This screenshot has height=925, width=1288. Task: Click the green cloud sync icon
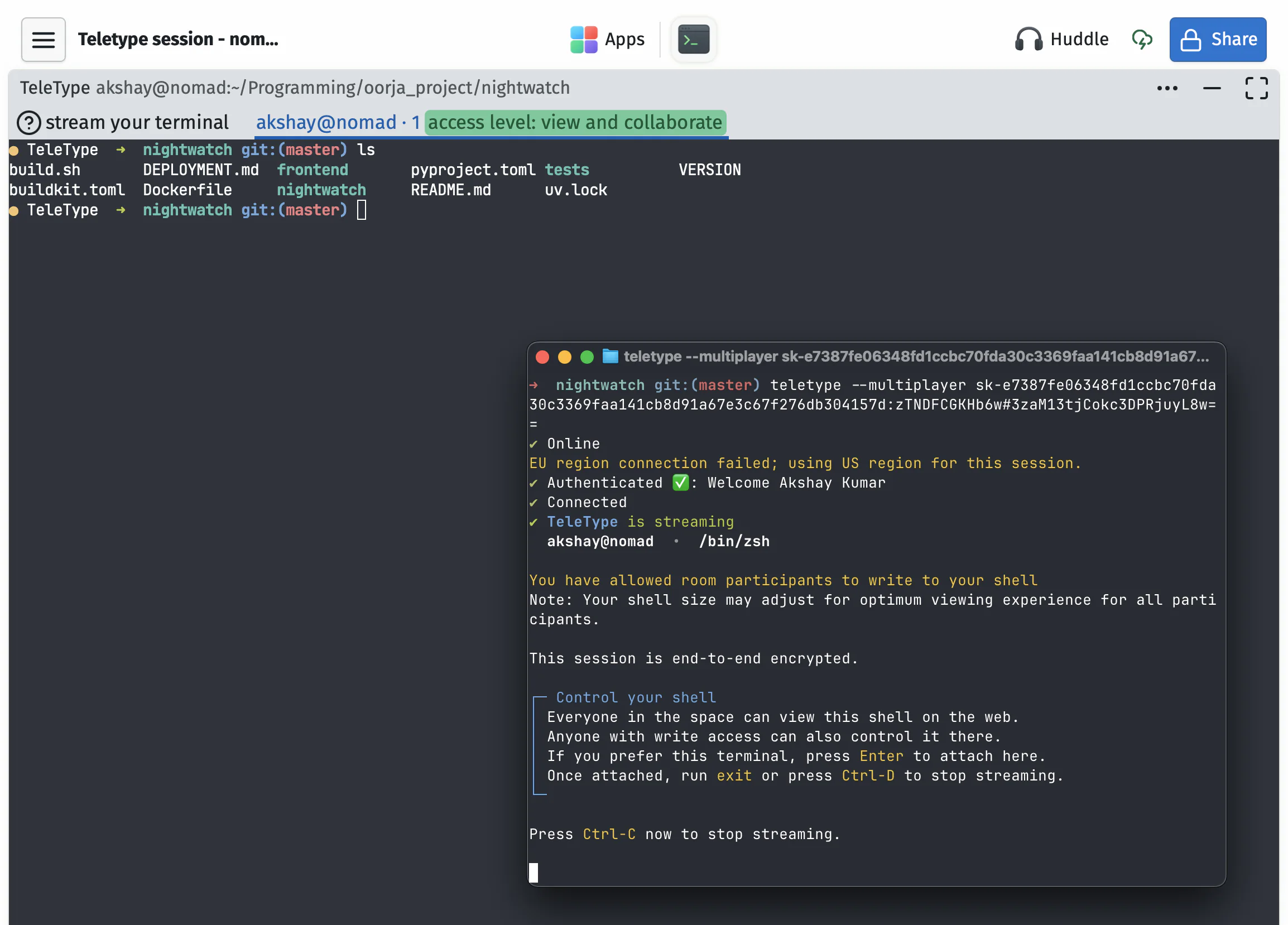point(1141,39)
